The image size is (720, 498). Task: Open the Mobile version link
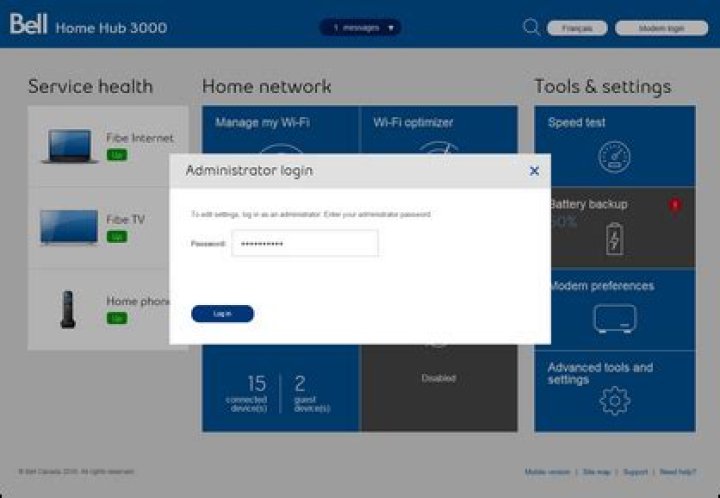pos(547,472)
